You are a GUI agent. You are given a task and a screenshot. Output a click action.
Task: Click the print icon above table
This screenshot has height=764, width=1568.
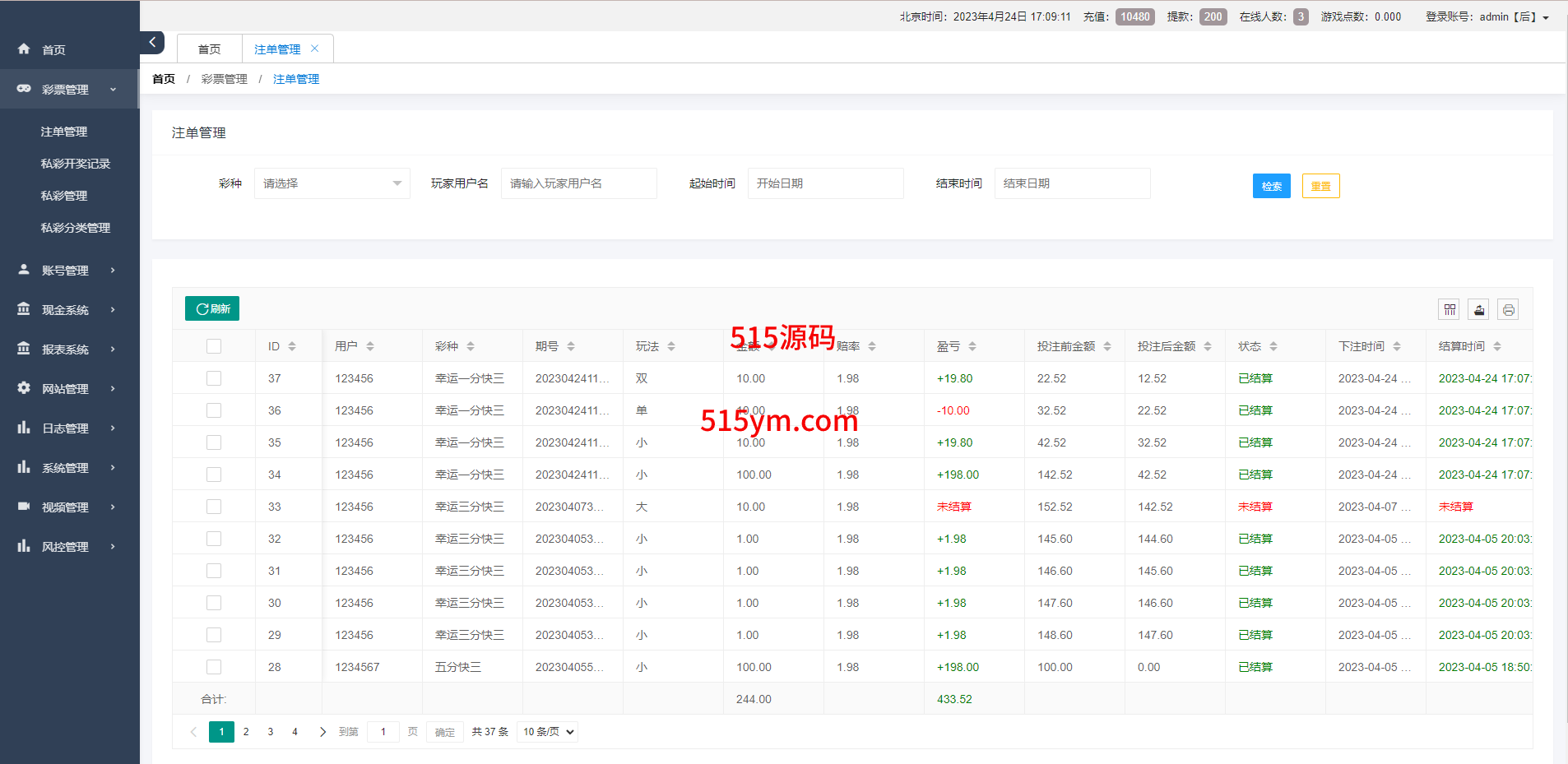[1508, 309]
